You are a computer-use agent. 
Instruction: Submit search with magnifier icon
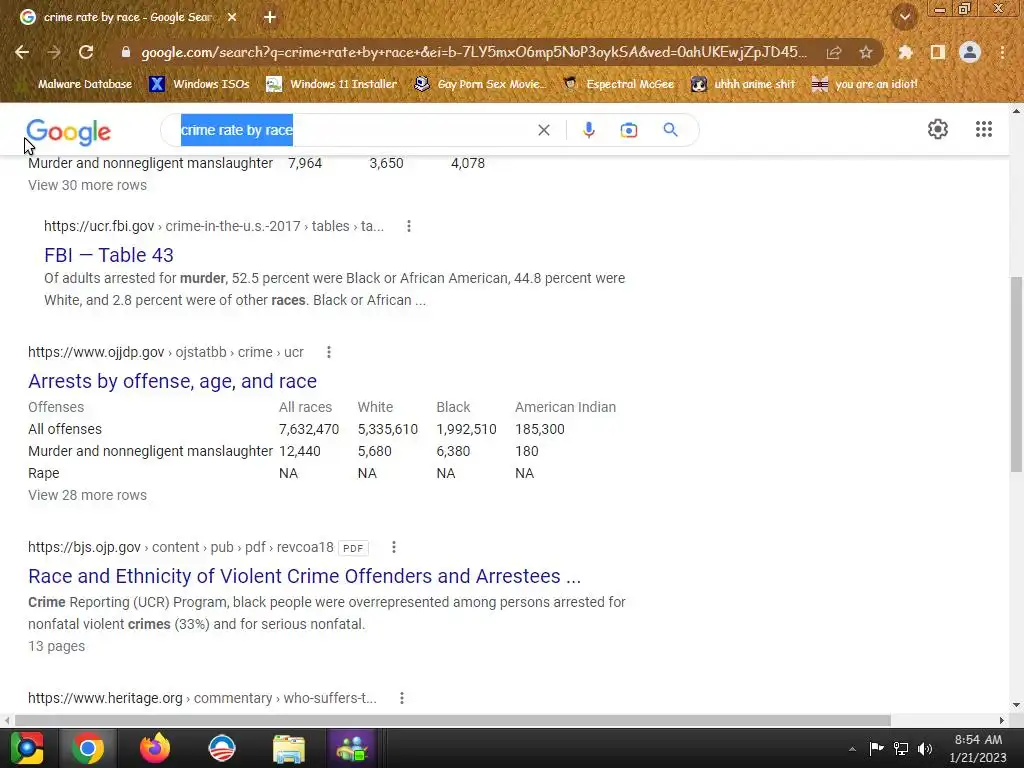click(670, 130)
